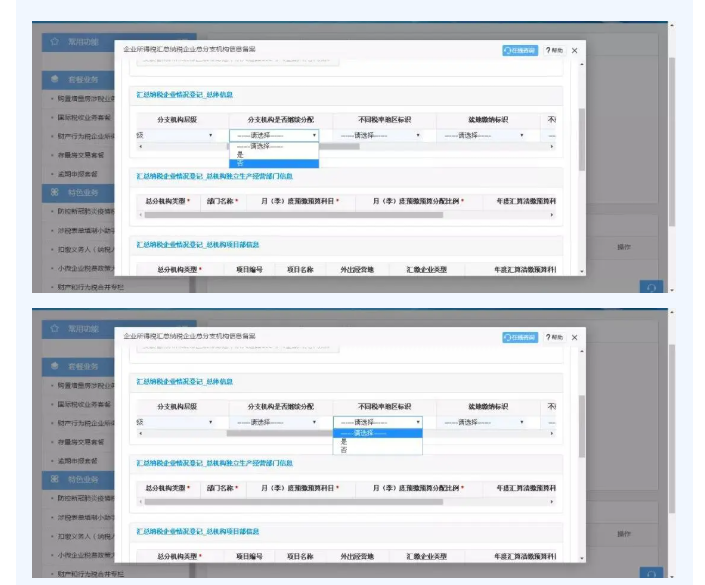Image resolution: width=705 pixels, height=585 pixels.
Task: Open 在线咨询 in the lower screenshot's dialog header
Action: 520,337
